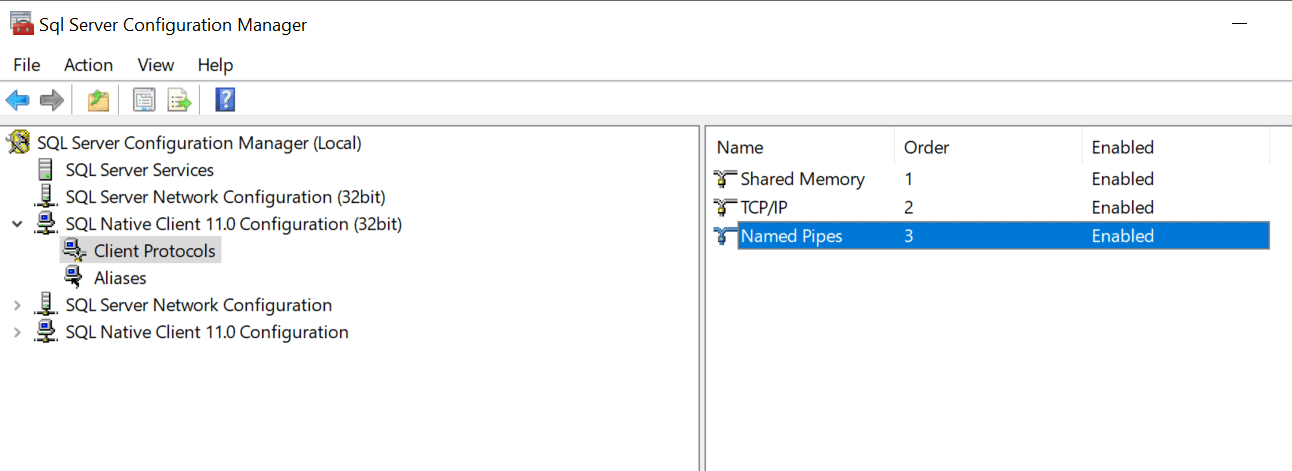The image size is (1292, 471).
Task: Click the Up One Level folder icon
Action: pos(98,100)
